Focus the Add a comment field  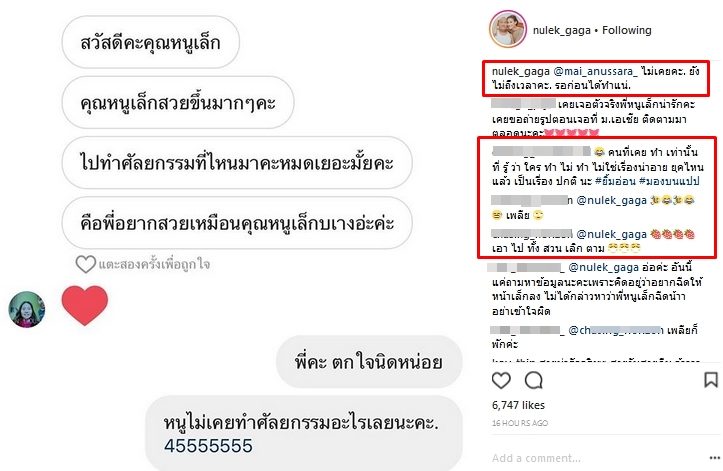pyautogui.click(x=595, y=458)
